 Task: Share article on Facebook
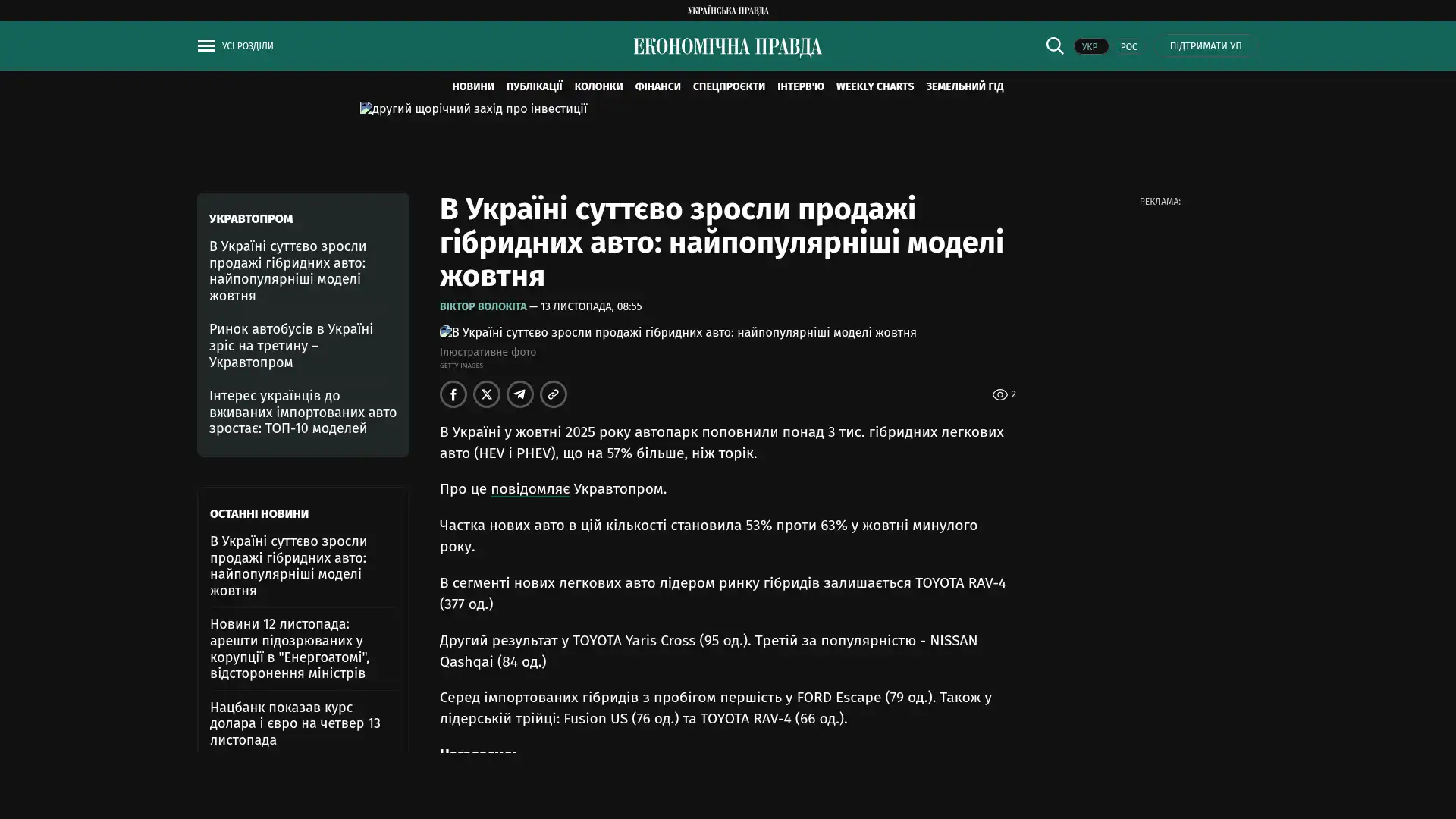(453, 394)
